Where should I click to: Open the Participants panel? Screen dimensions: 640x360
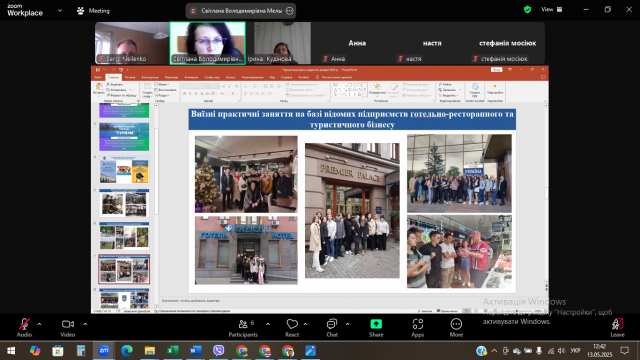[x=243, y=328]
